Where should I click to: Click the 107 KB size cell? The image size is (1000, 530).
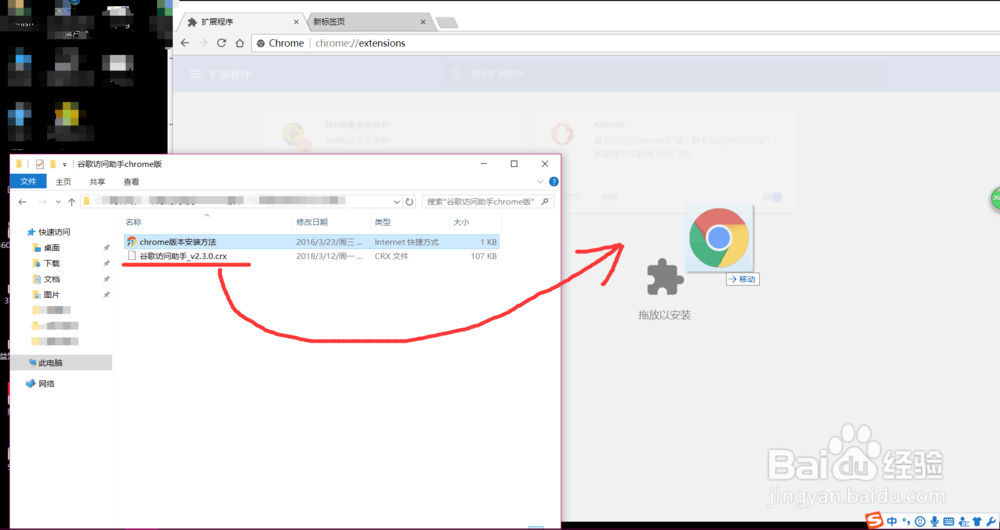point(482,256)
